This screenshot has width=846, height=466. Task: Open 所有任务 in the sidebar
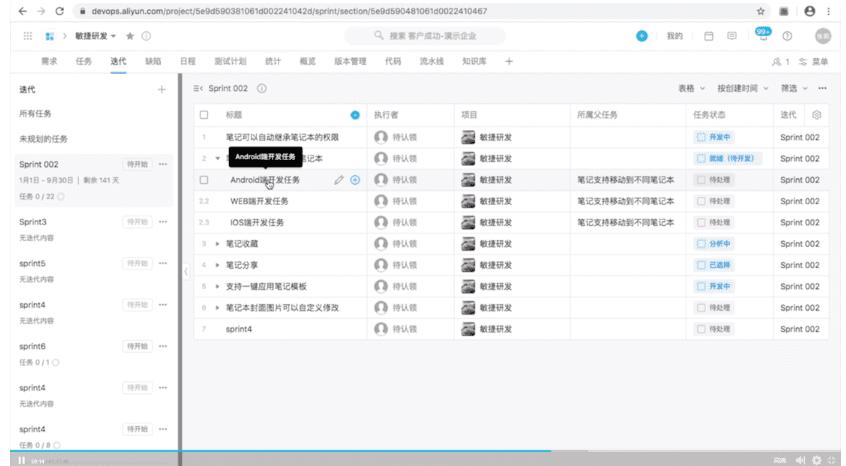[x=35, y=114]
